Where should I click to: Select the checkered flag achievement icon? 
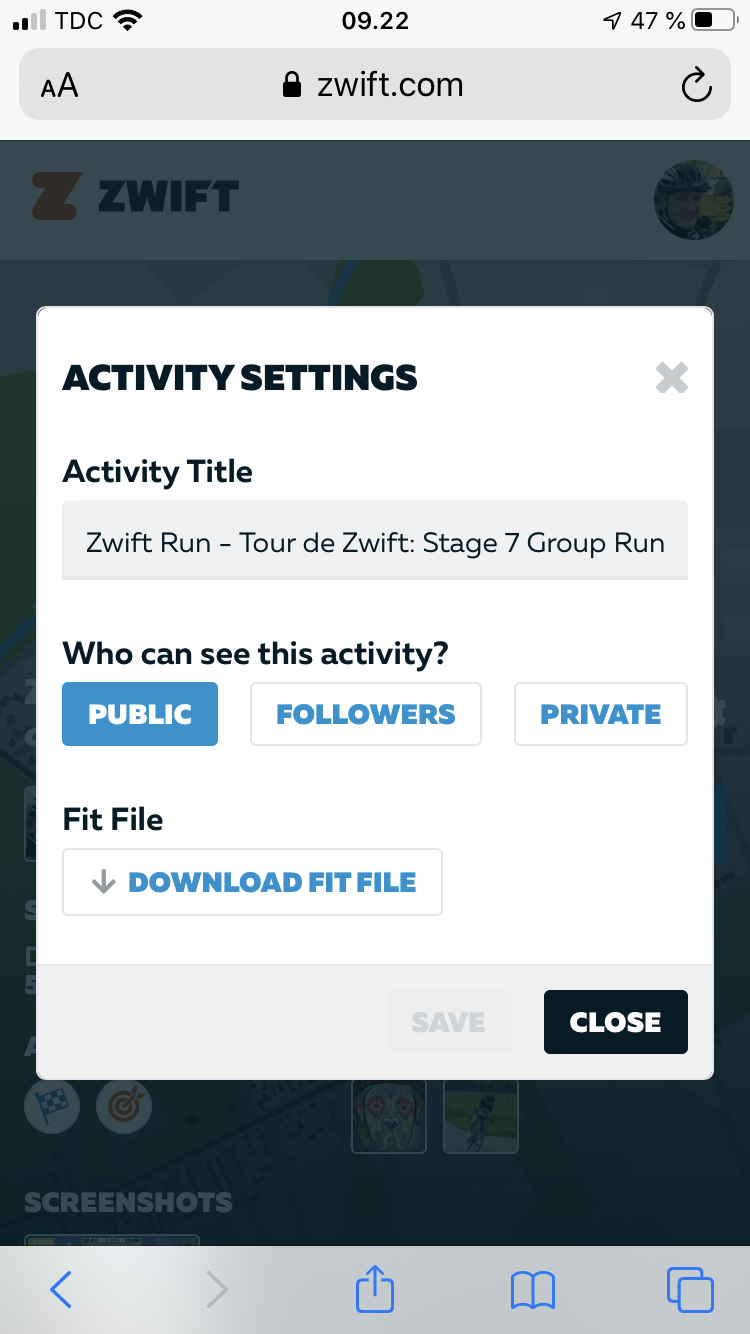pyautogui.click(x=52, y=1107)
